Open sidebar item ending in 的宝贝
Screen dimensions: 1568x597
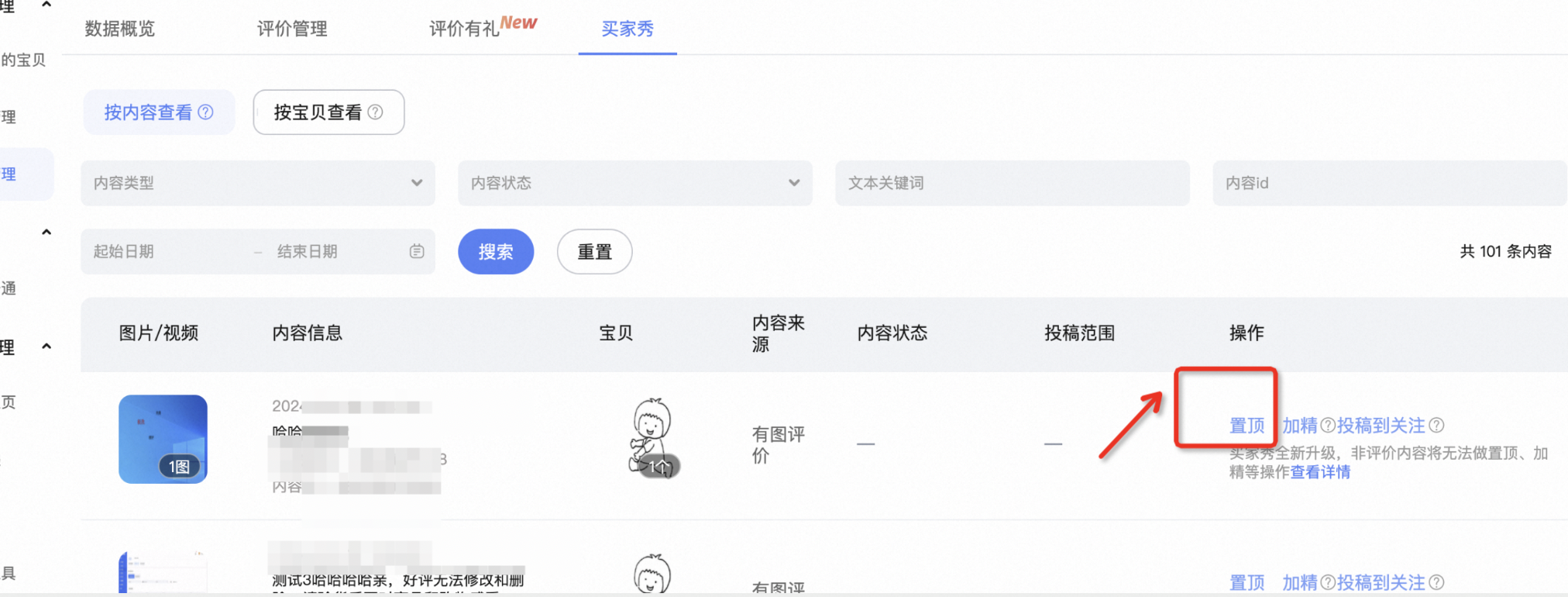pos(23,60)
